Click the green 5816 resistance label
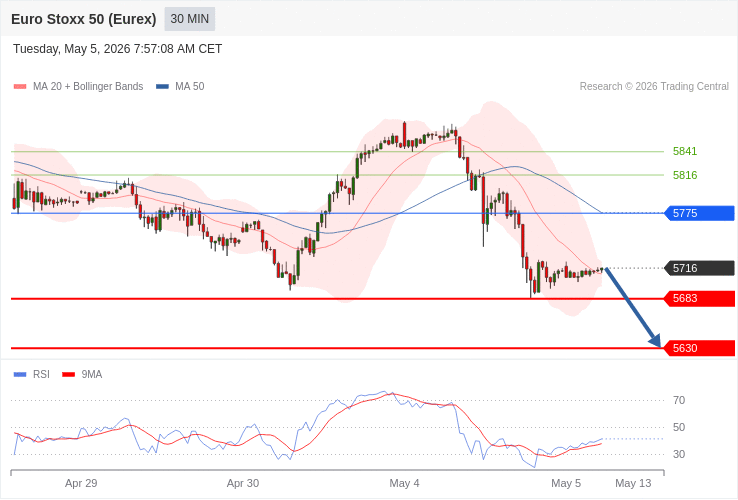 [685, 175]
